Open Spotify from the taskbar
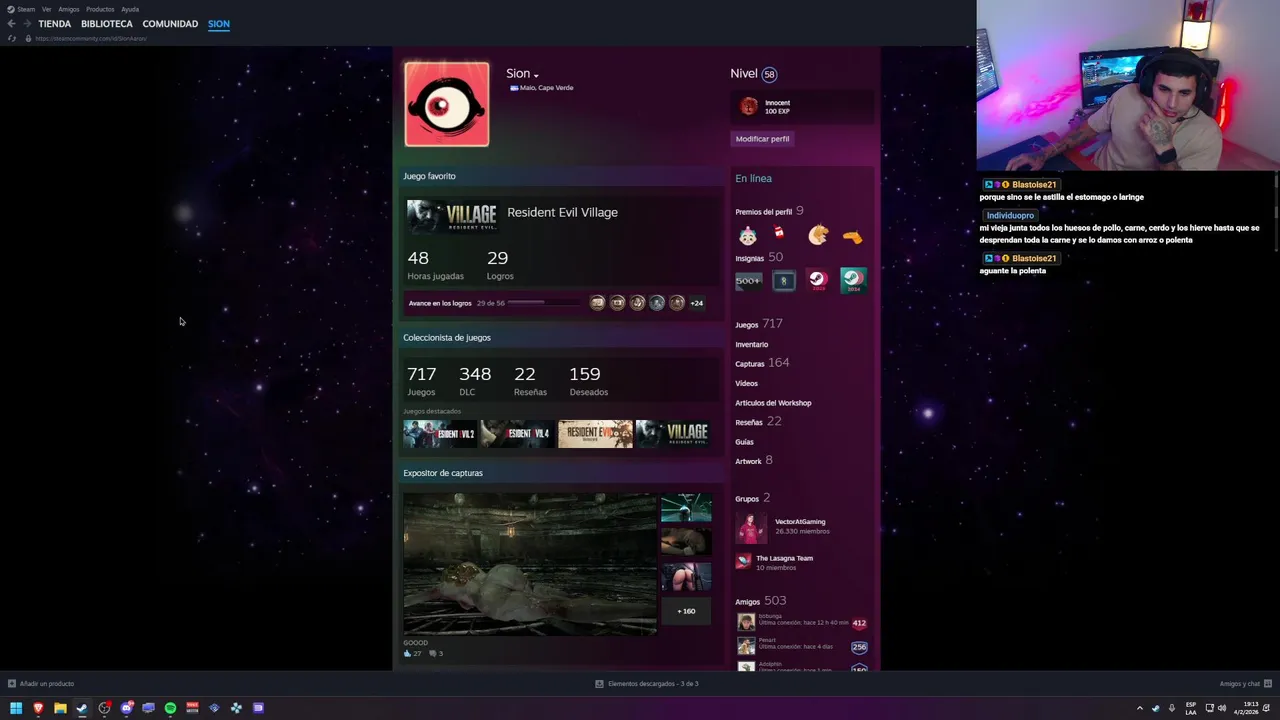This screenshot has width=1280, height=720. coord(170,708)
